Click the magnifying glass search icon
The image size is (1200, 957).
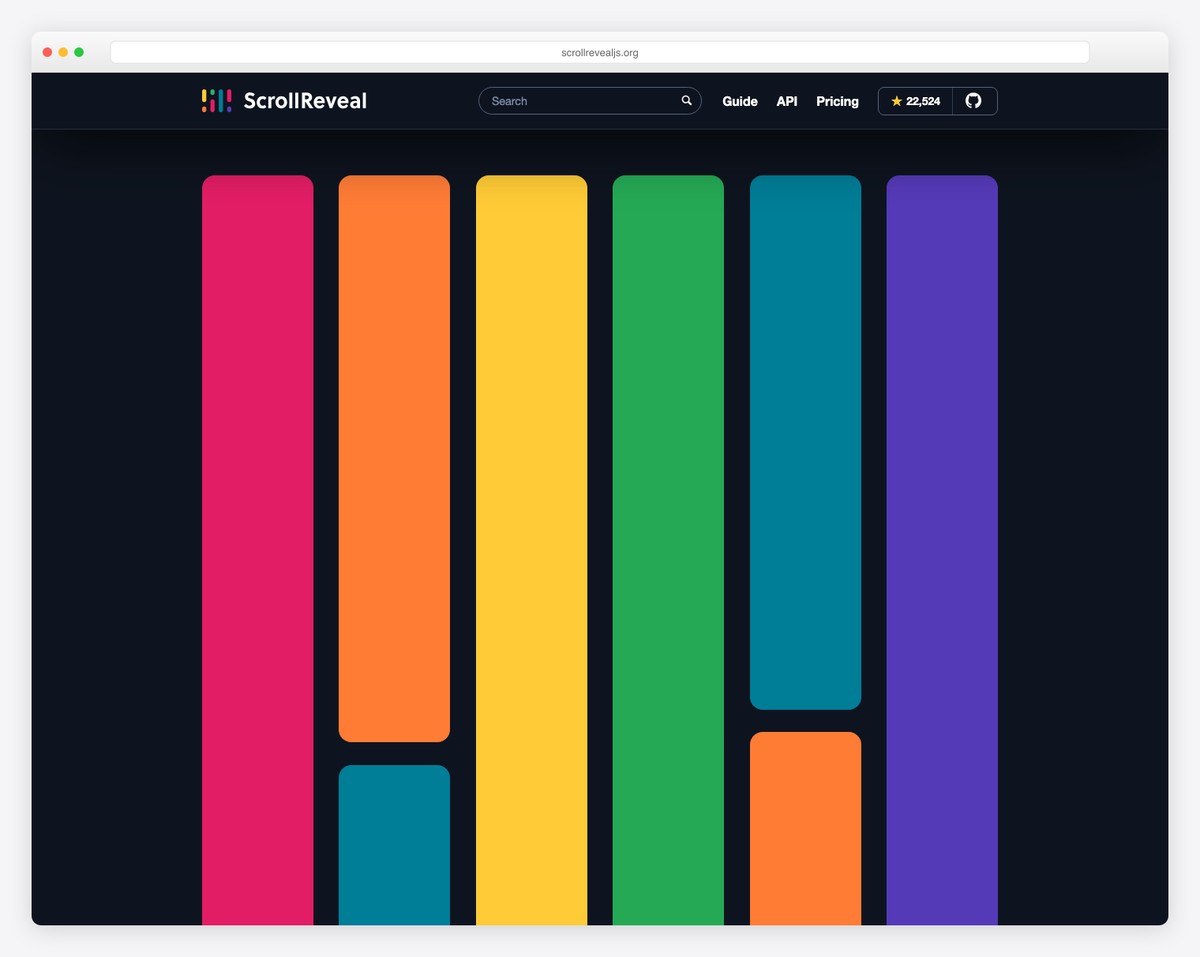coord(687,101)
